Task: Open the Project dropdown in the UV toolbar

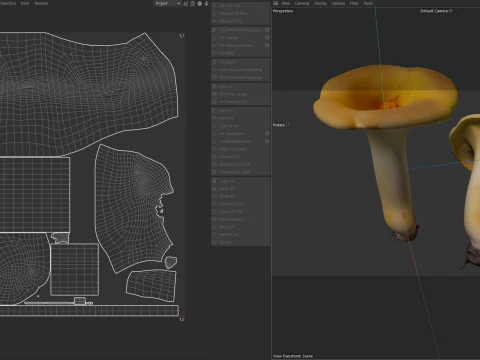Action: coord(168,3)
